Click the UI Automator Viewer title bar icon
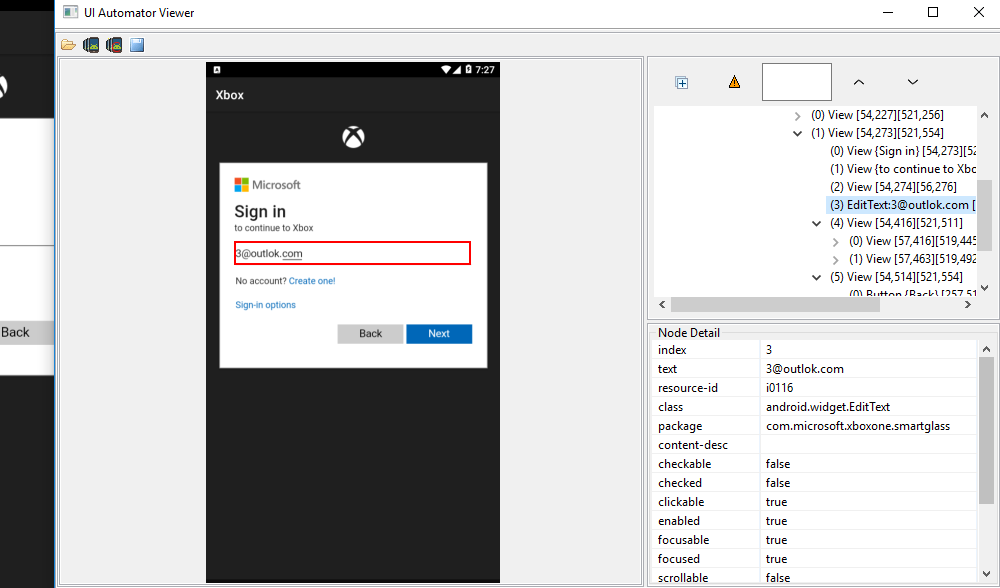The height and width of the screenshot is (588, 1000). click(x=71, y=12)
